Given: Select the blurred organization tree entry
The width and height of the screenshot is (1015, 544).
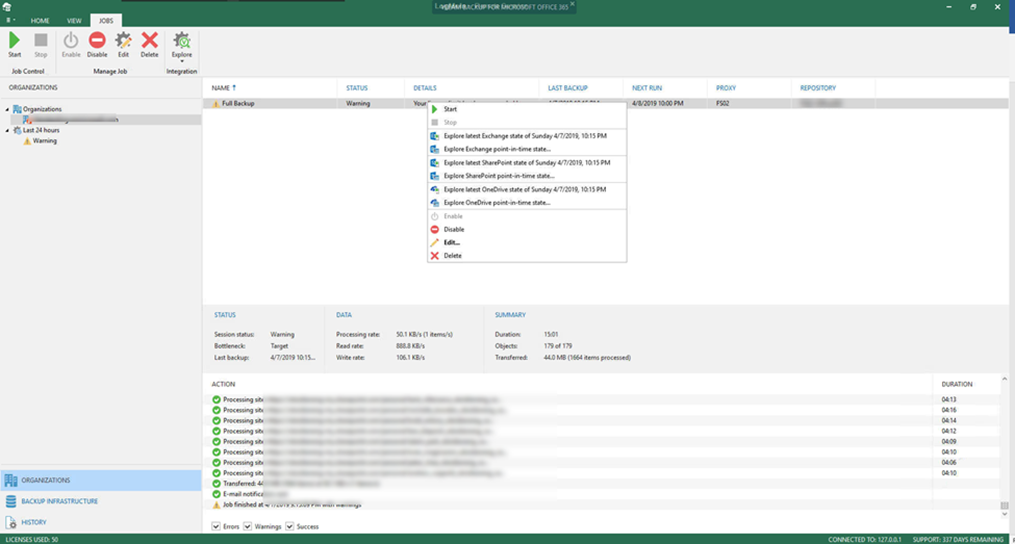Looking at the screenshot, I should click(71, 120).
